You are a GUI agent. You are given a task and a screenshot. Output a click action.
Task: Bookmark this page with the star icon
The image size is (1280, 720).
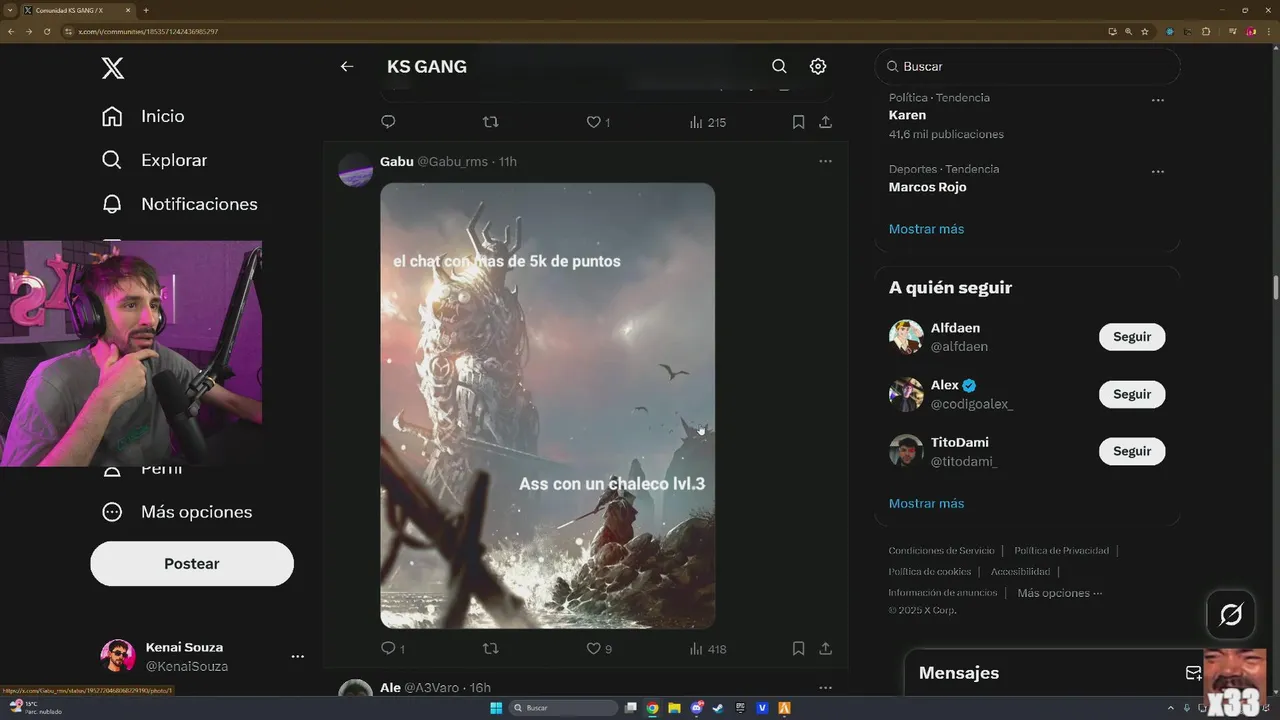coord(1145,31)
